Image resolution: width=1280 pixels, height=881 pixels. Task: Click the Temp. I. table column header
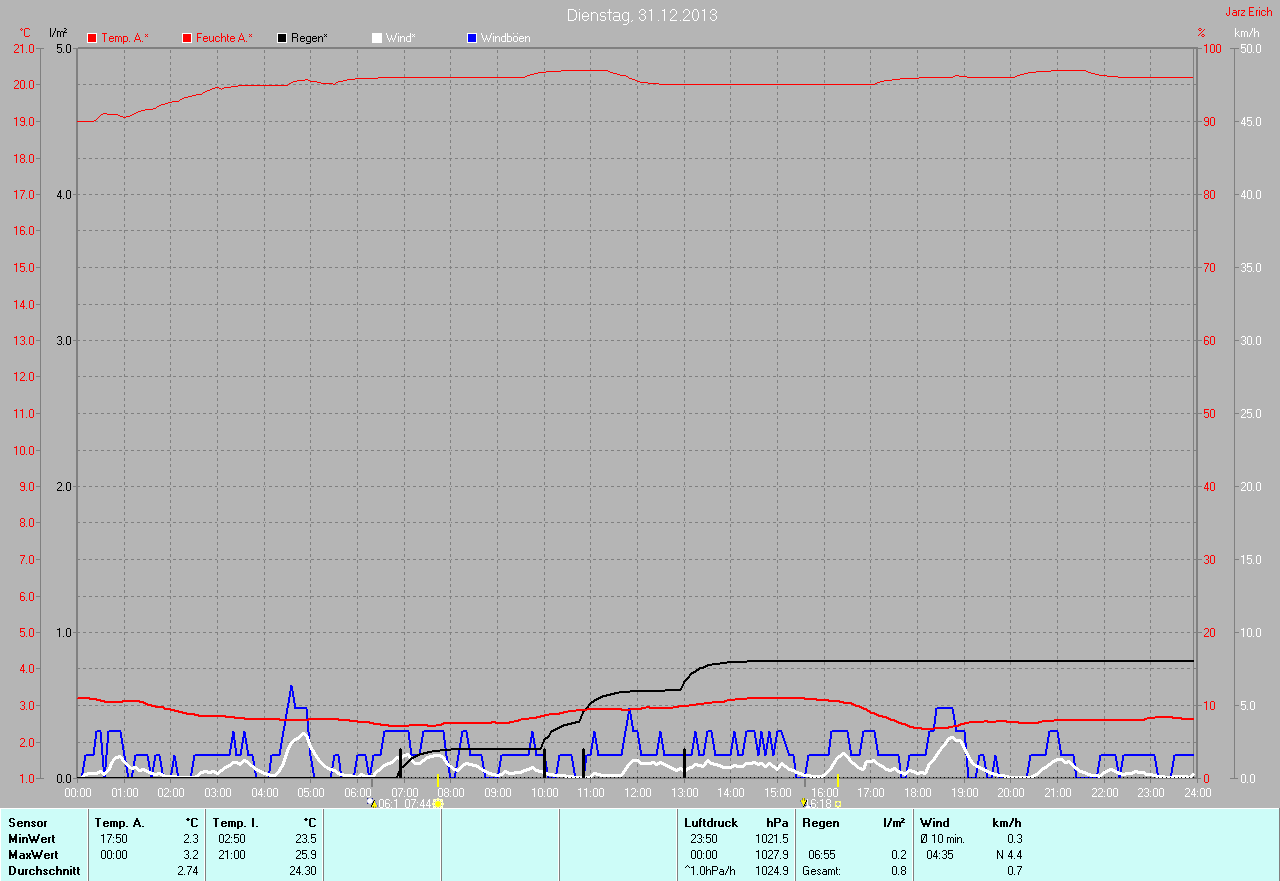236,823
